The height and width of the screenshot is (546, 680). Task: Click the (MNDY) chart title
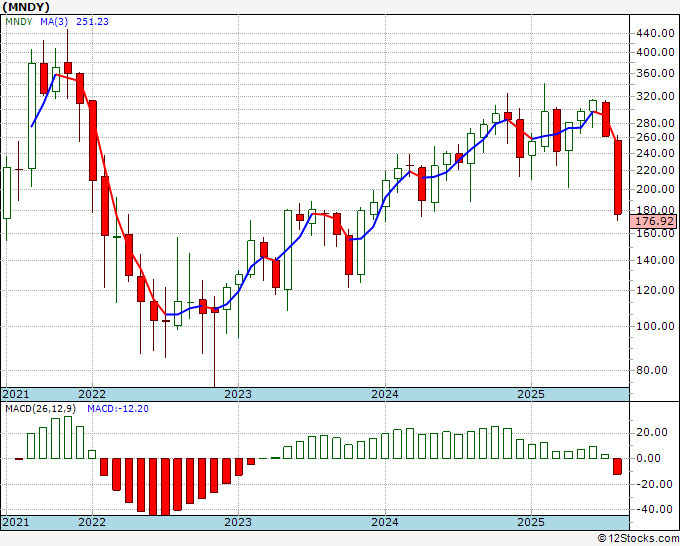click(x=26, y=7)
